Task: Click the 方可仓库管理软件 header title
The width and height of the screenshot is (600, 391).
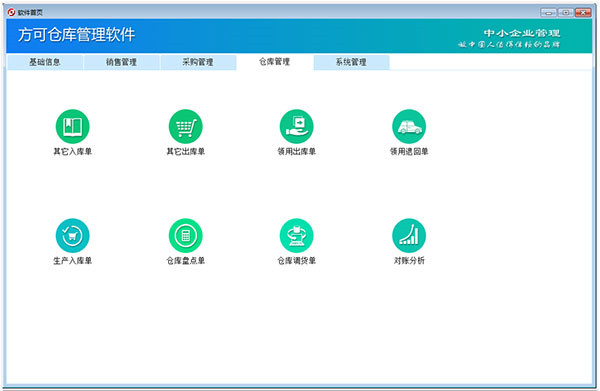Action: [x=77, y=35]
